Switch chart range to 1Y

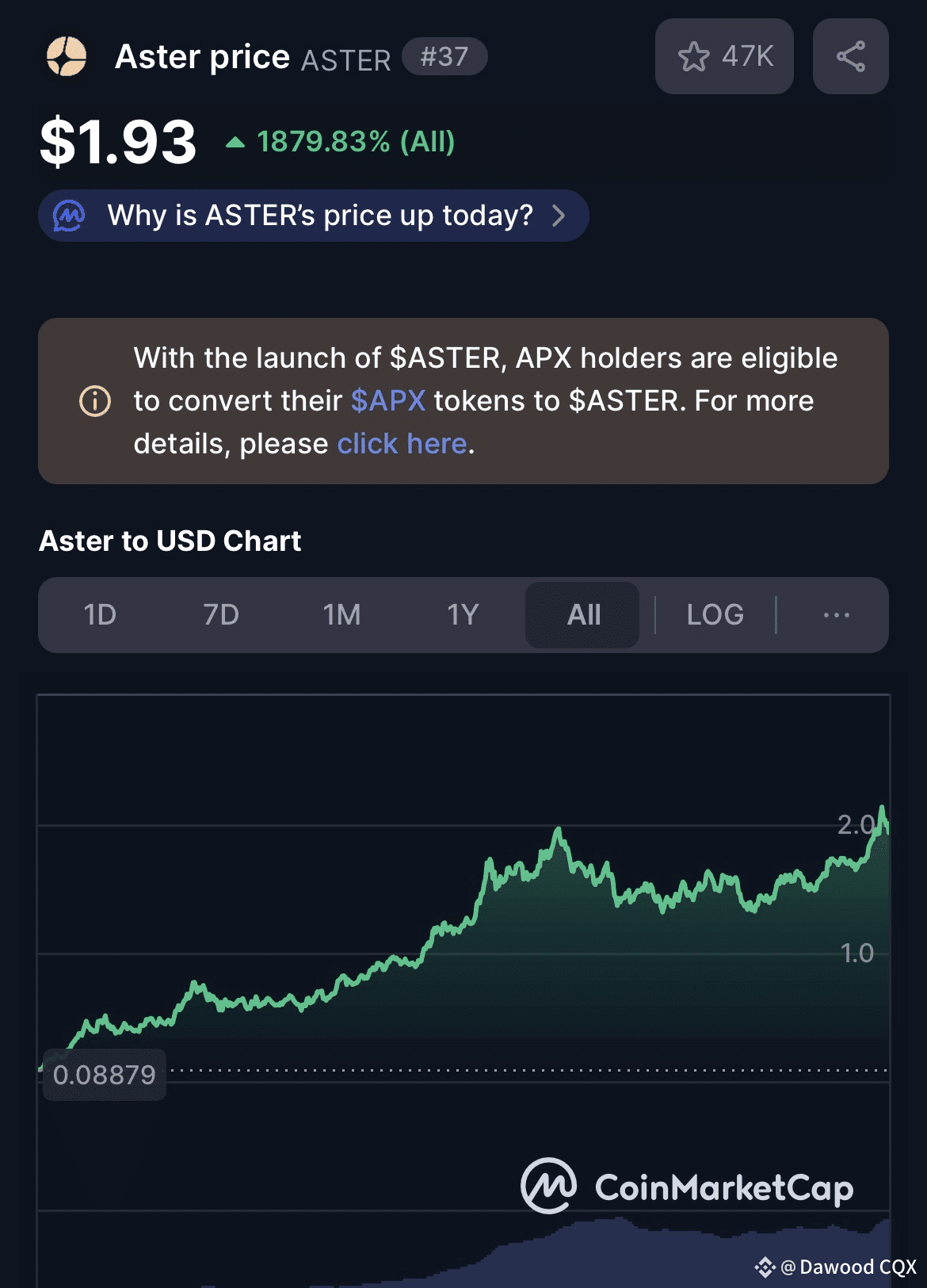[x=463, y=615]
